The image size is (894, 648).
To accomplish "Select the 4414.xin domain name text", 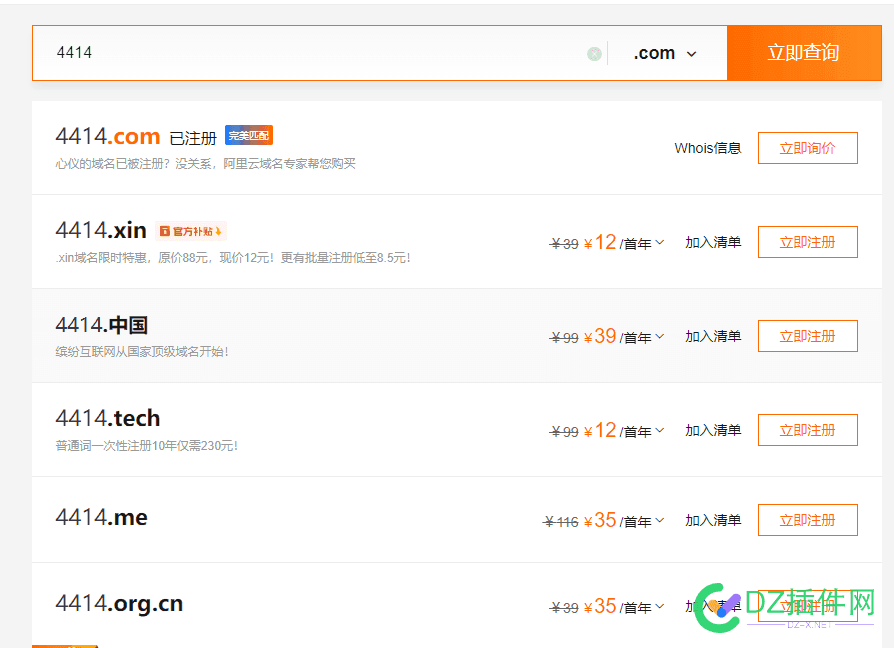I will click(101, 230).
